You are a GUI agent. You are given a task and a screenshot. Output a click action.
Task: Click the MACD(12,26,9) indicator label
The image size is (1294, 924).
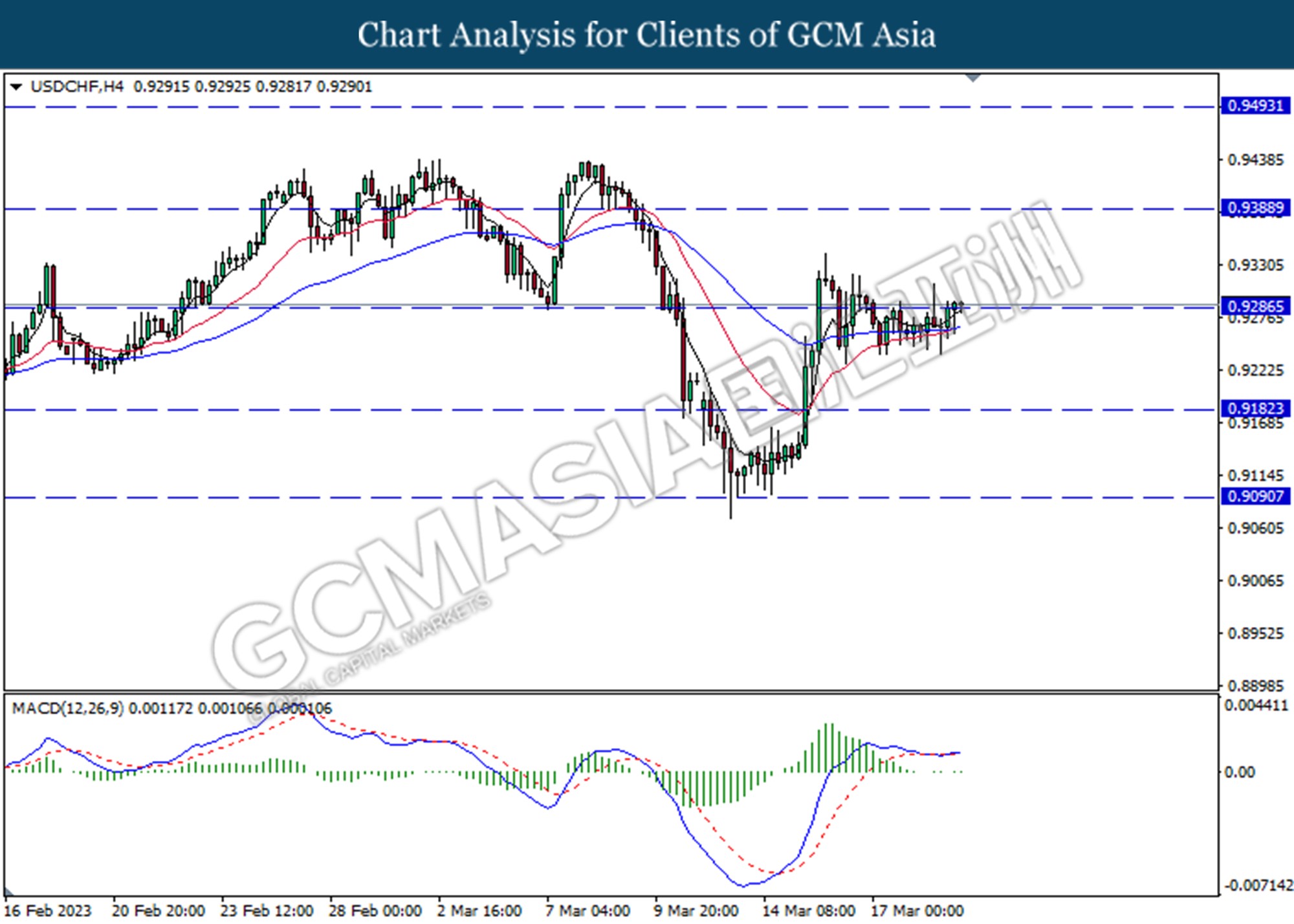[x=68, y=709]
